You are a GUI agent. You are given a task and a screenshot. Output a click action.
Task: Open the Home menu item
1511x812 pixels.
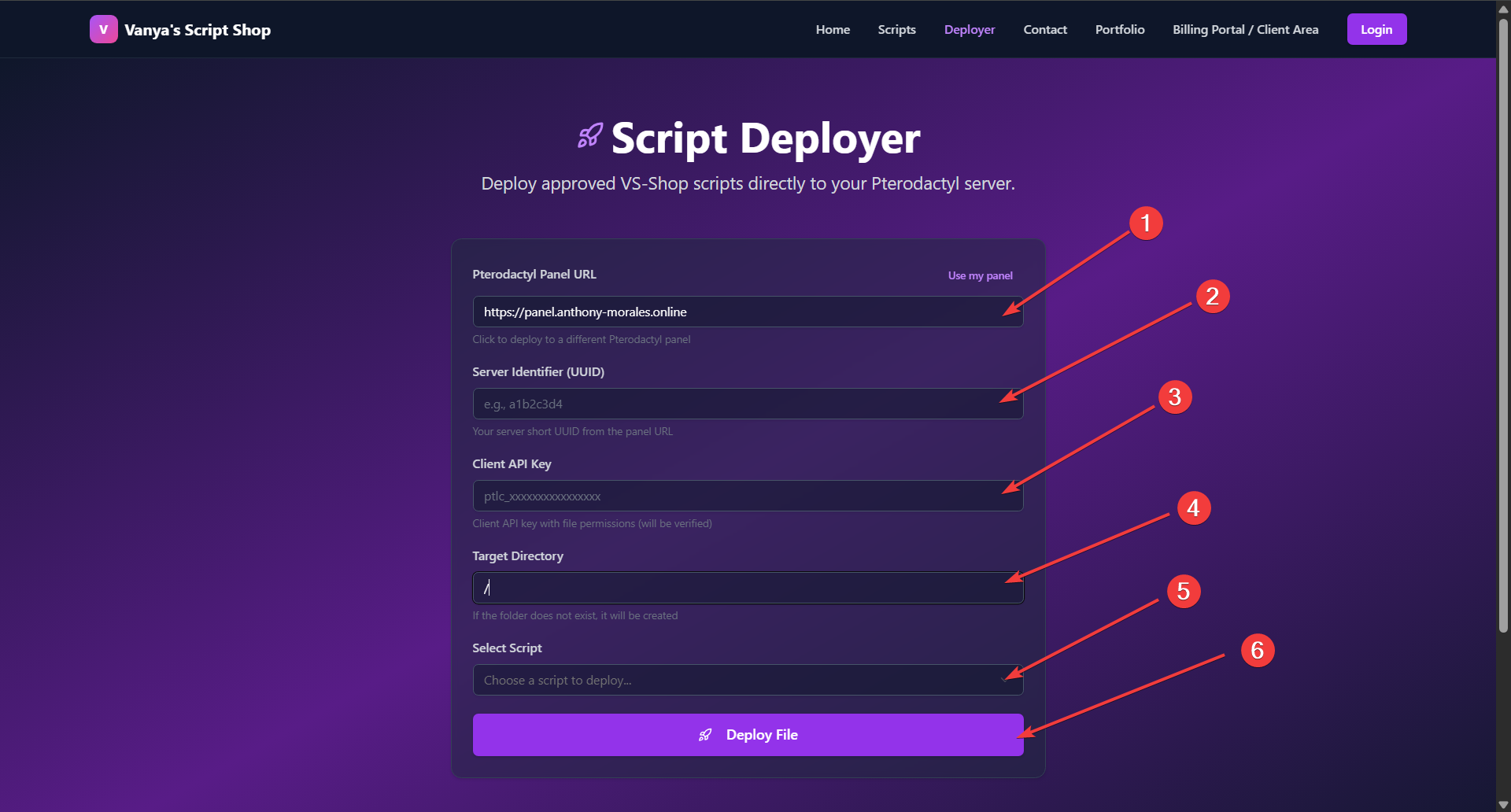click(833, 30)
